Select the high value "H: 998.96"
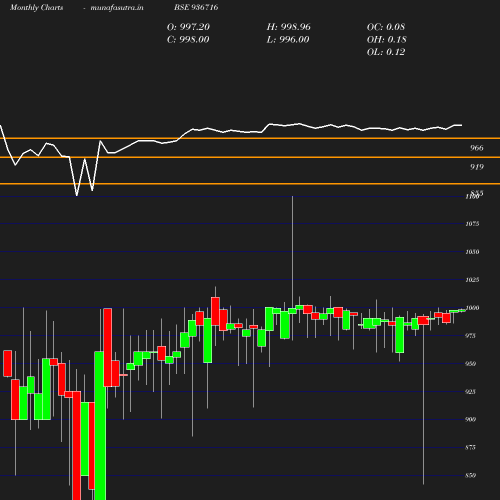Image resolution: width=500 pixels, height=500 pixels. (x=289, y=27)
